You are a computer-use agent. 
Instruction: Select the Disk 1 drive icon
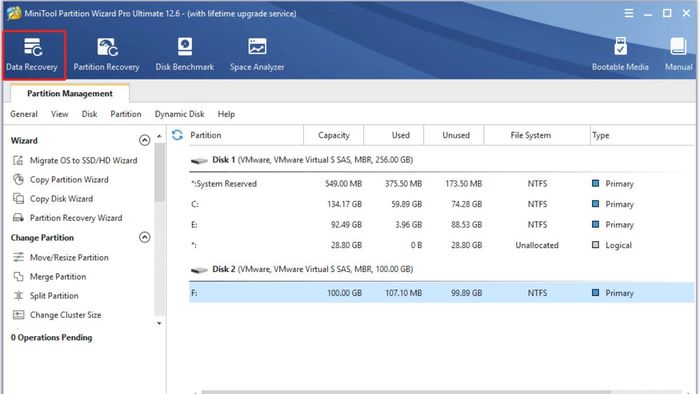point(199,161)
